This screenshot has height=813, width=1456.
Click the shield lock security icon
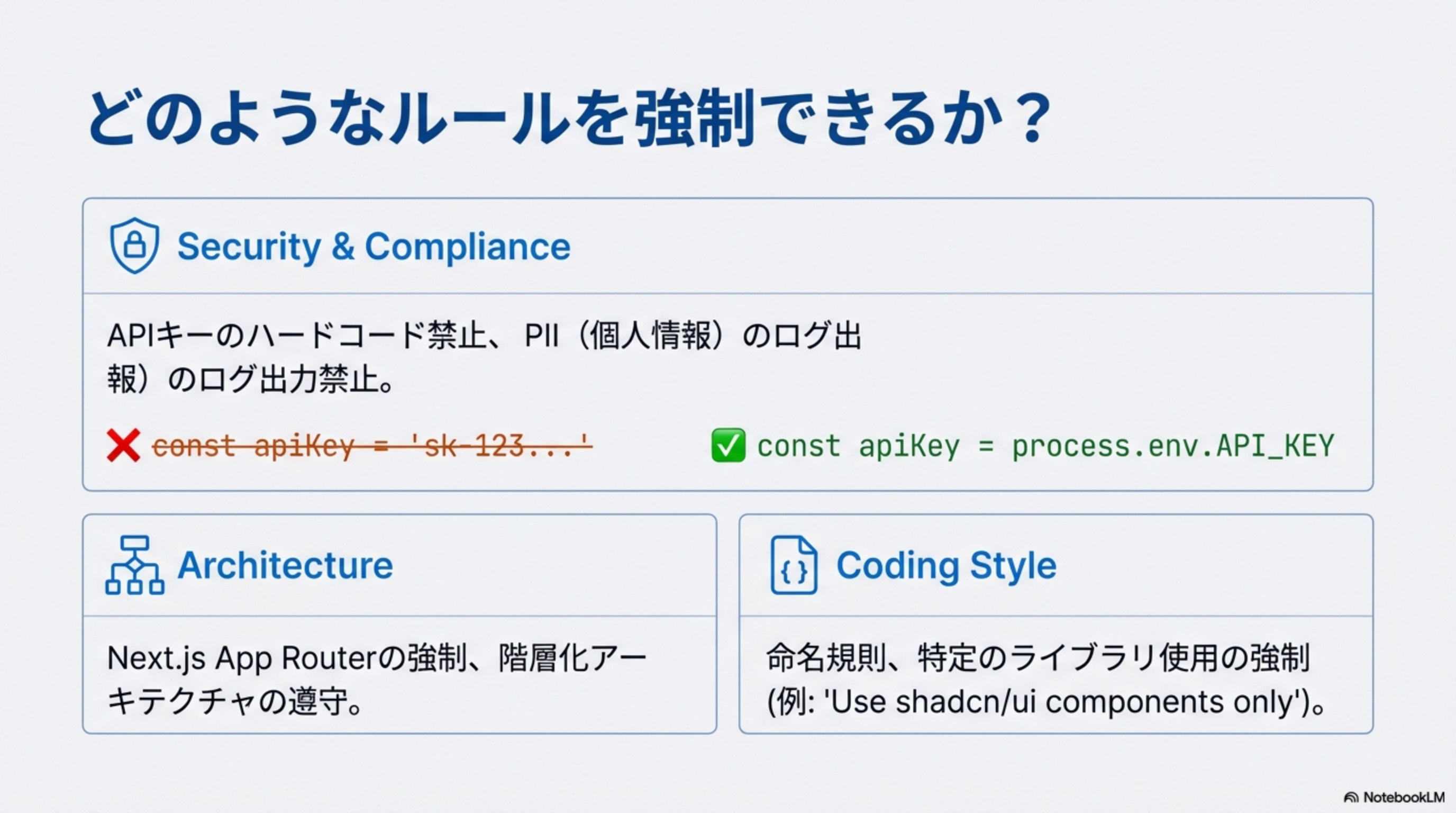pyautogui.click(x=134, y=246)
